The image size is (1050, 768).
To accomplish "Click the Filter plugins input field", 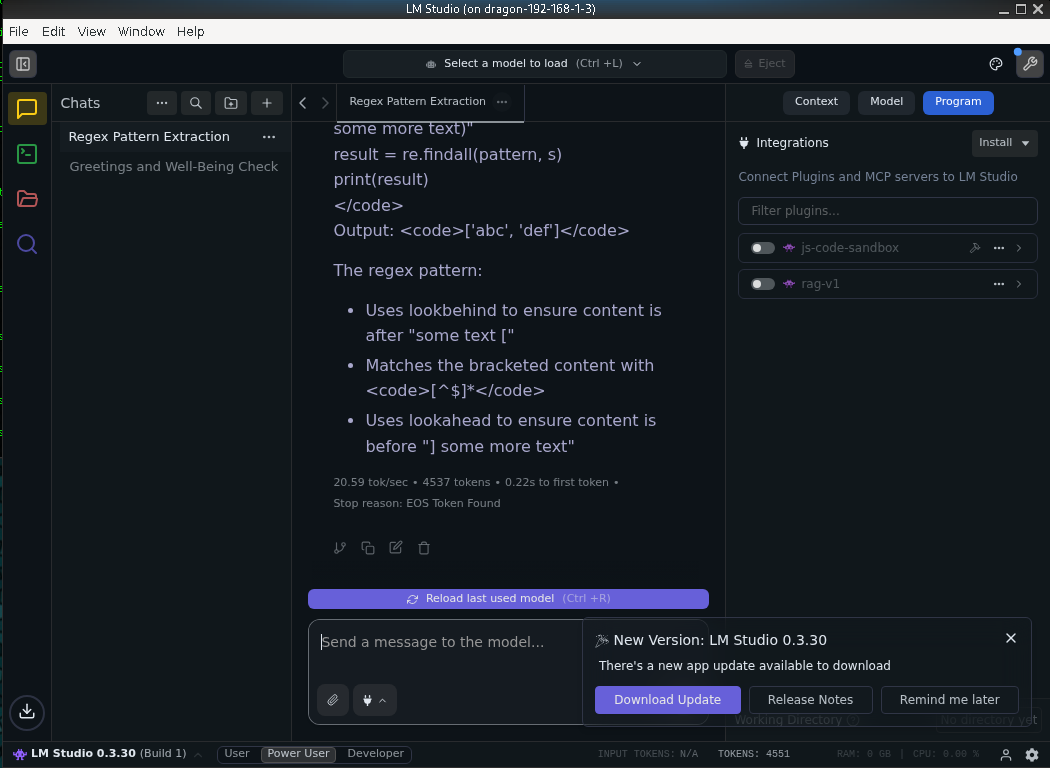I will click(x=887, y=211).
